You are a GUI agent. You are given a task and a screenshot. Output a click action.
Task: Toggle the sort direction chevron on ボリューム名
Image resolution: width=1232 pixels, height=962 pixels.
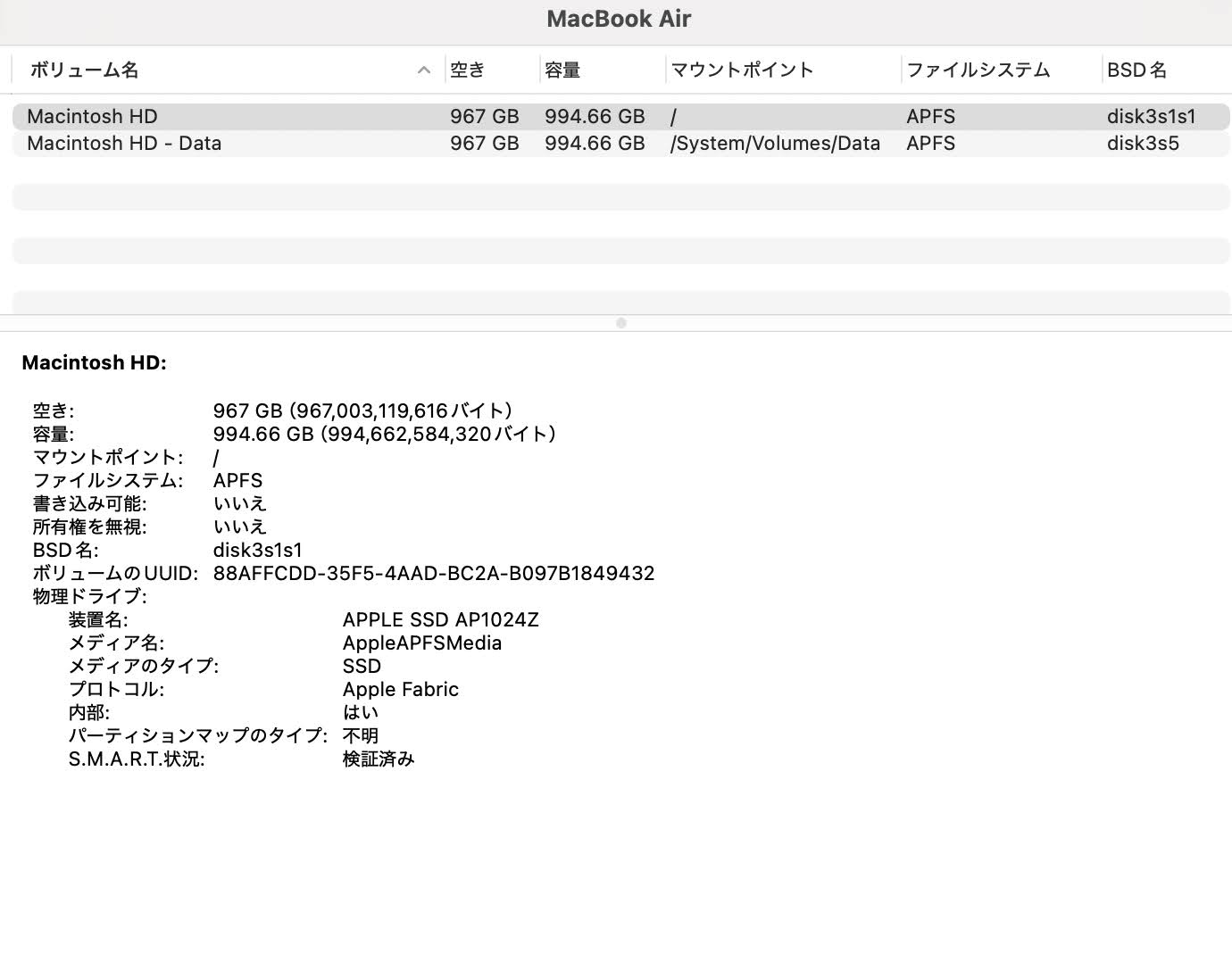click(423, 70)
